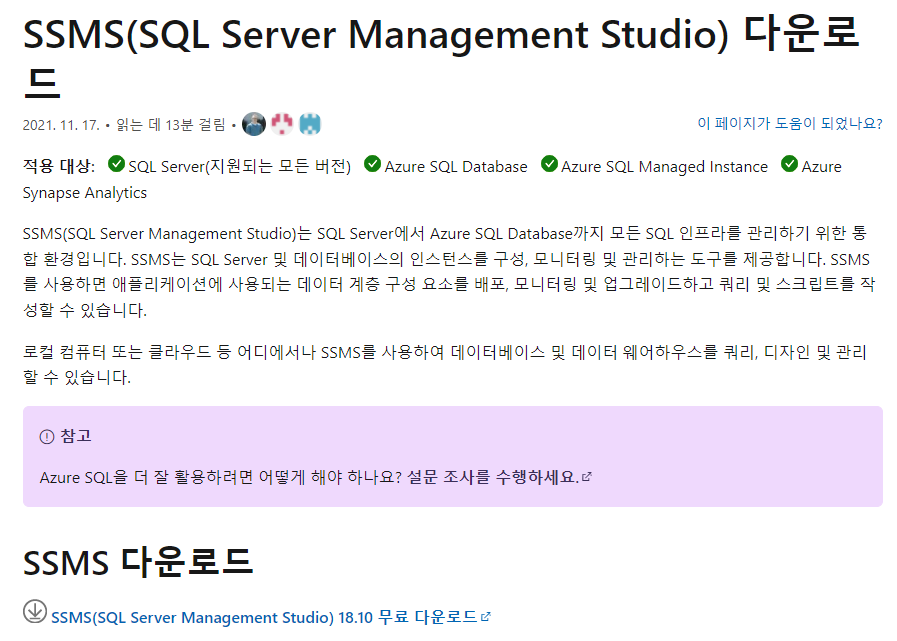Click the 'Azure SQL Database' applies-to text
The height and width of the screenshot is (641, 897).
pyautogui.click(x=456, y=167)
